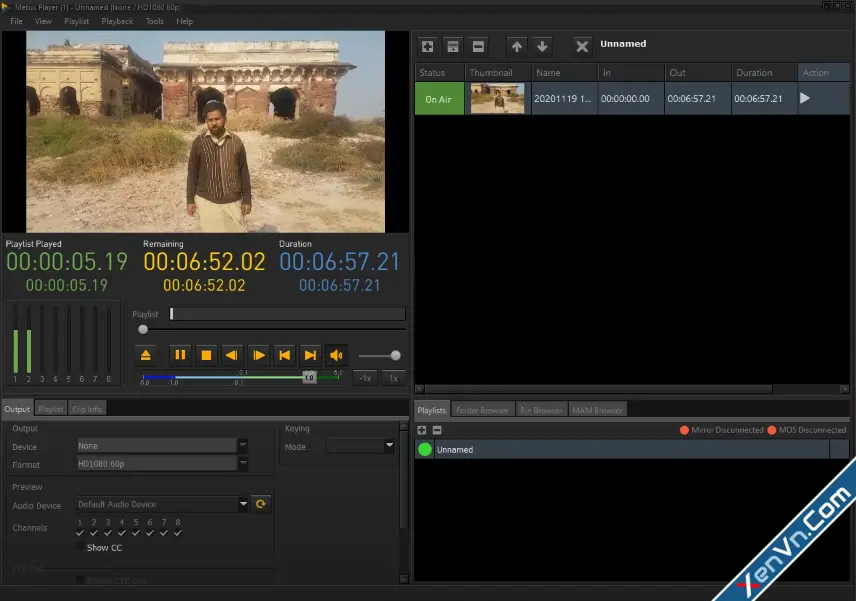This screenshot has width=856, height=601.
Task: Pause the playback
Action: (180, 355)
